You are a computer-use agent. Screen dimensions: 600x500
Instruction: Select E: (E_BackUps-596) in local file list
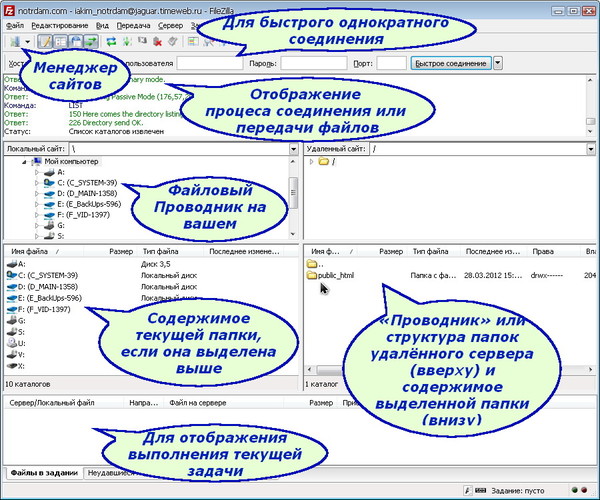pyautogui.click(x=49, y=298)
